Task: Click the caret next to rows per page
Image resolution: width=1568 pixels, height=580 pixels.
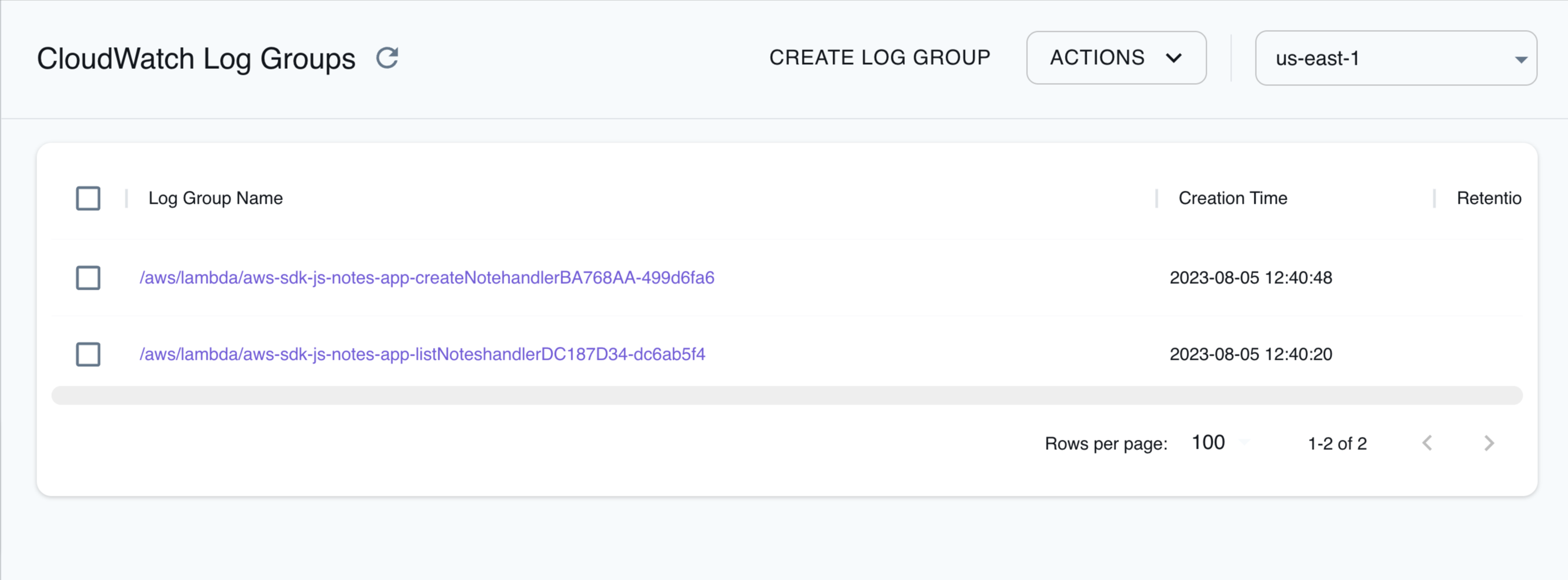Action: pyautogui.click(x=1246, y=443)
